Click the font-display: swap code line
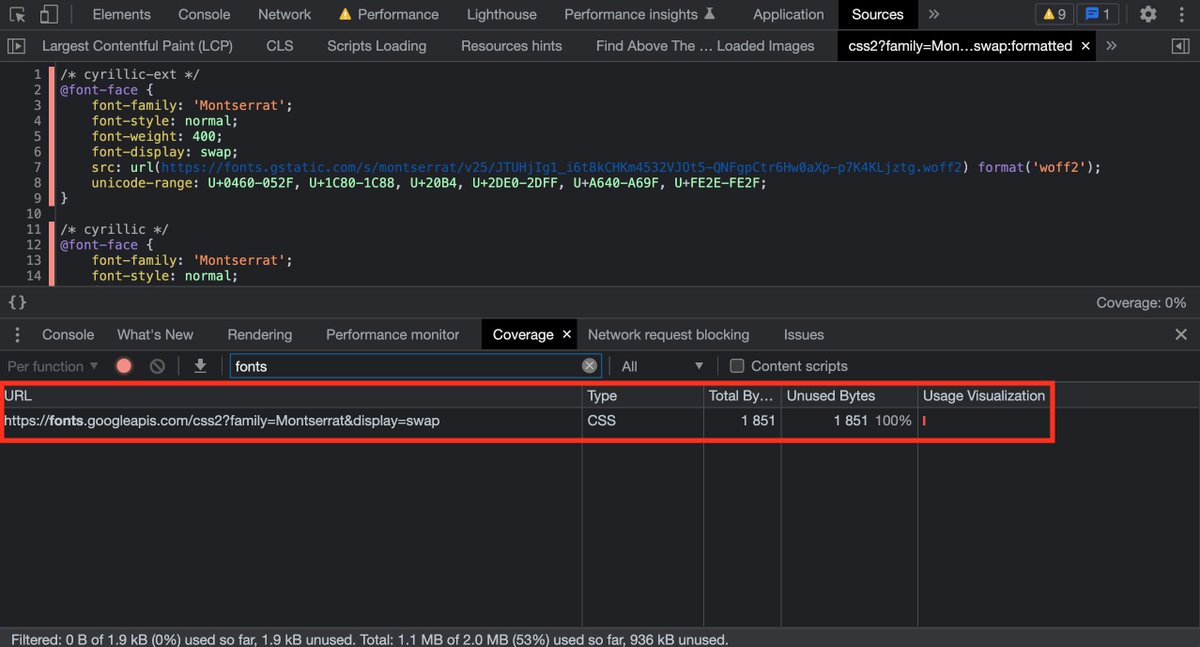1200x647 pixels. [165, 152]
